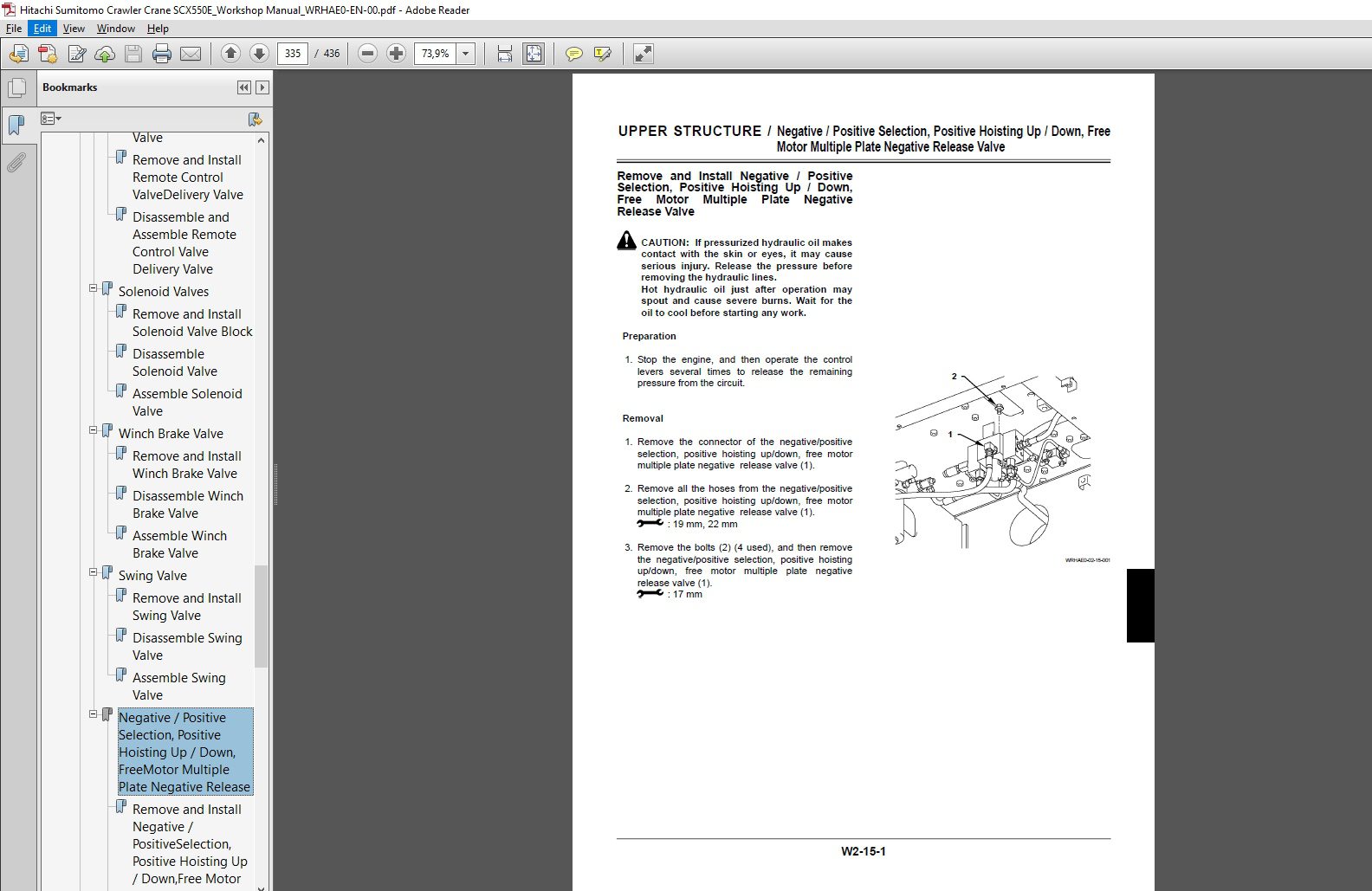The width and height of the screenshot is (1372, 891).
Task: Collapse the Swing Valve bookmark group
Action: pos(93,573)
